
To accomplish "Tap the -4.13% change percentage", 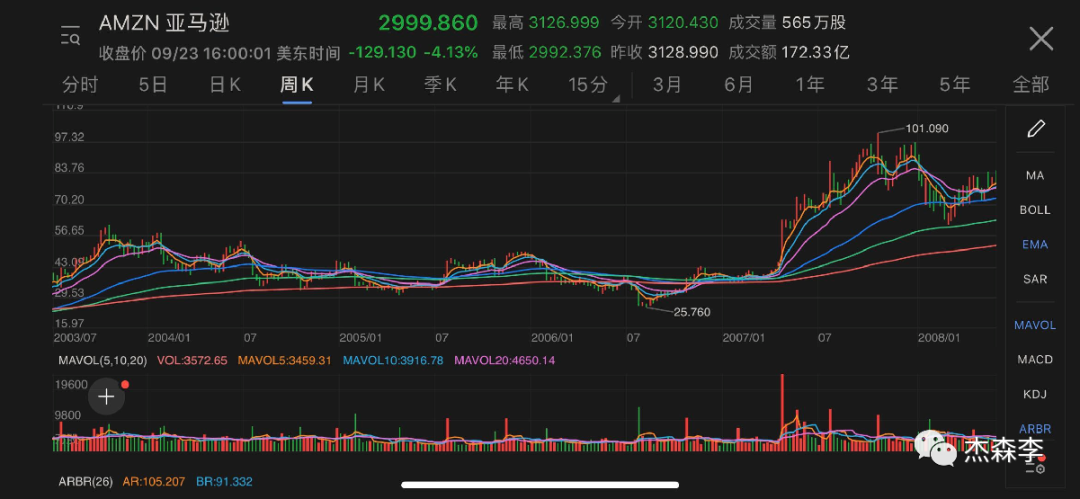I will (450, 52).
